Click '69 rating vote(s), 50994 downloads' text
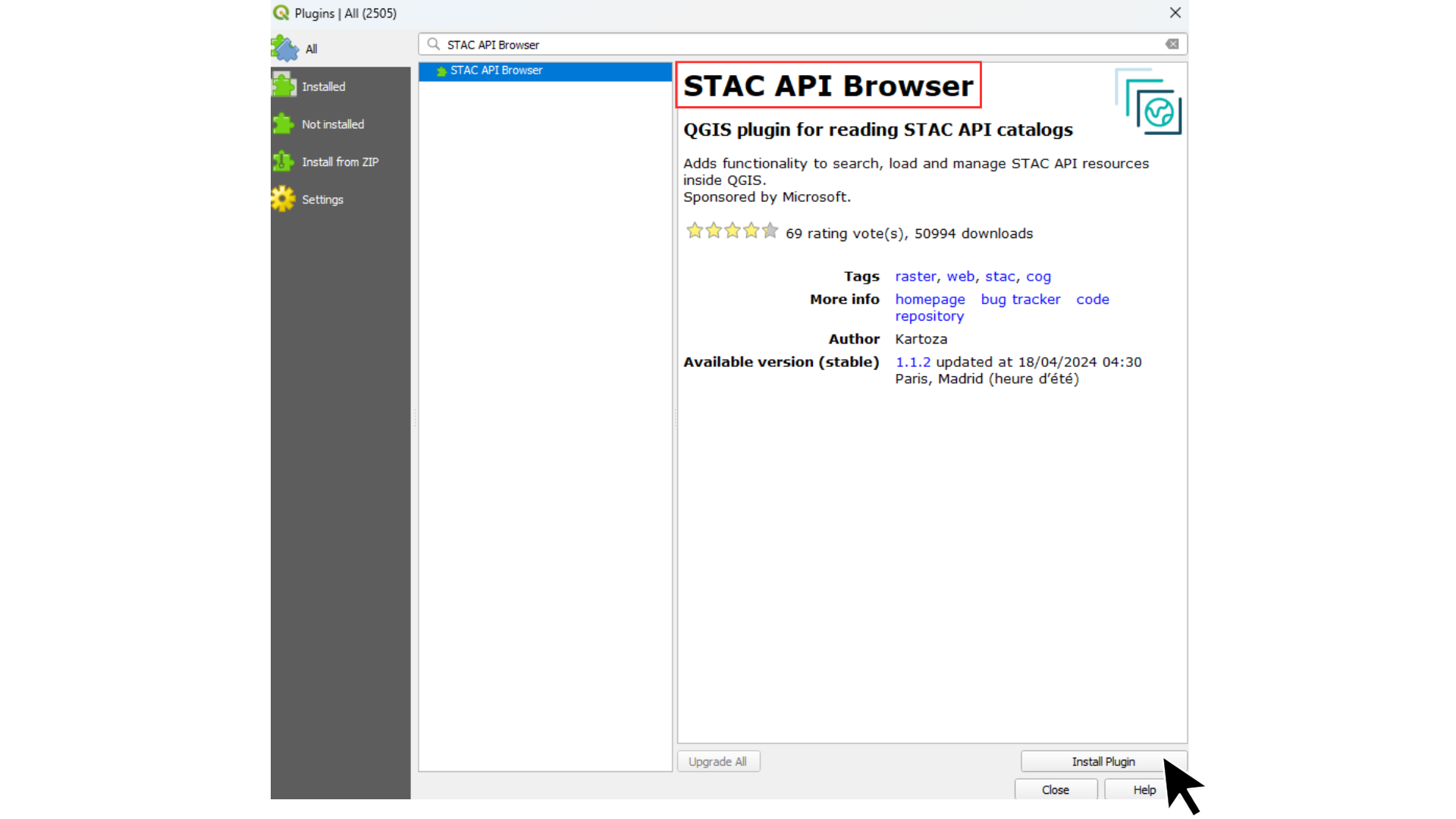The width and height of the screenshot is (1456, 819). [909, 234]
